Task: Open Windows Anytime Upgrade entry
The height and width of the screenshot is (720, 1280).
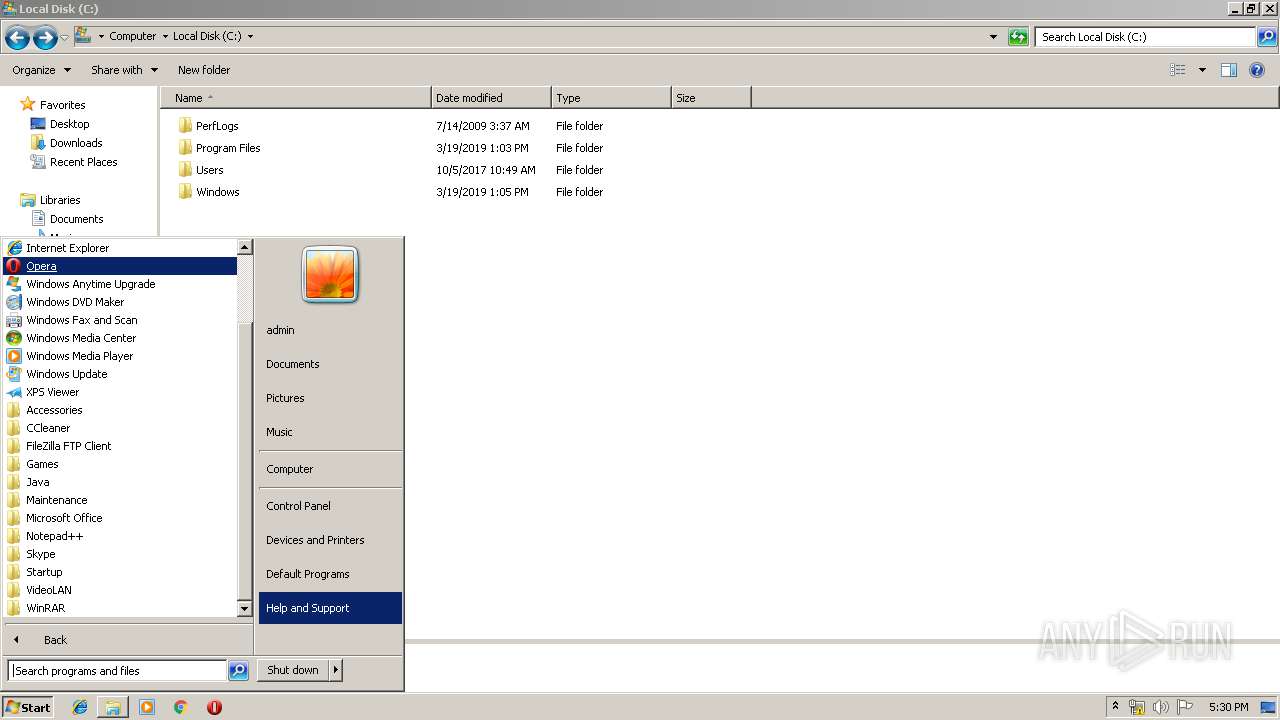Action: pos(120,284)
